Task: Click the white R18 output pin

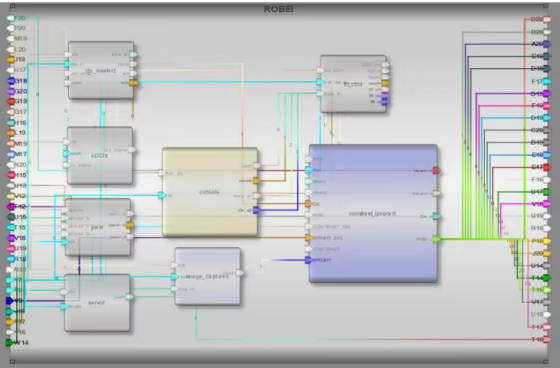Action: (547, 228)
